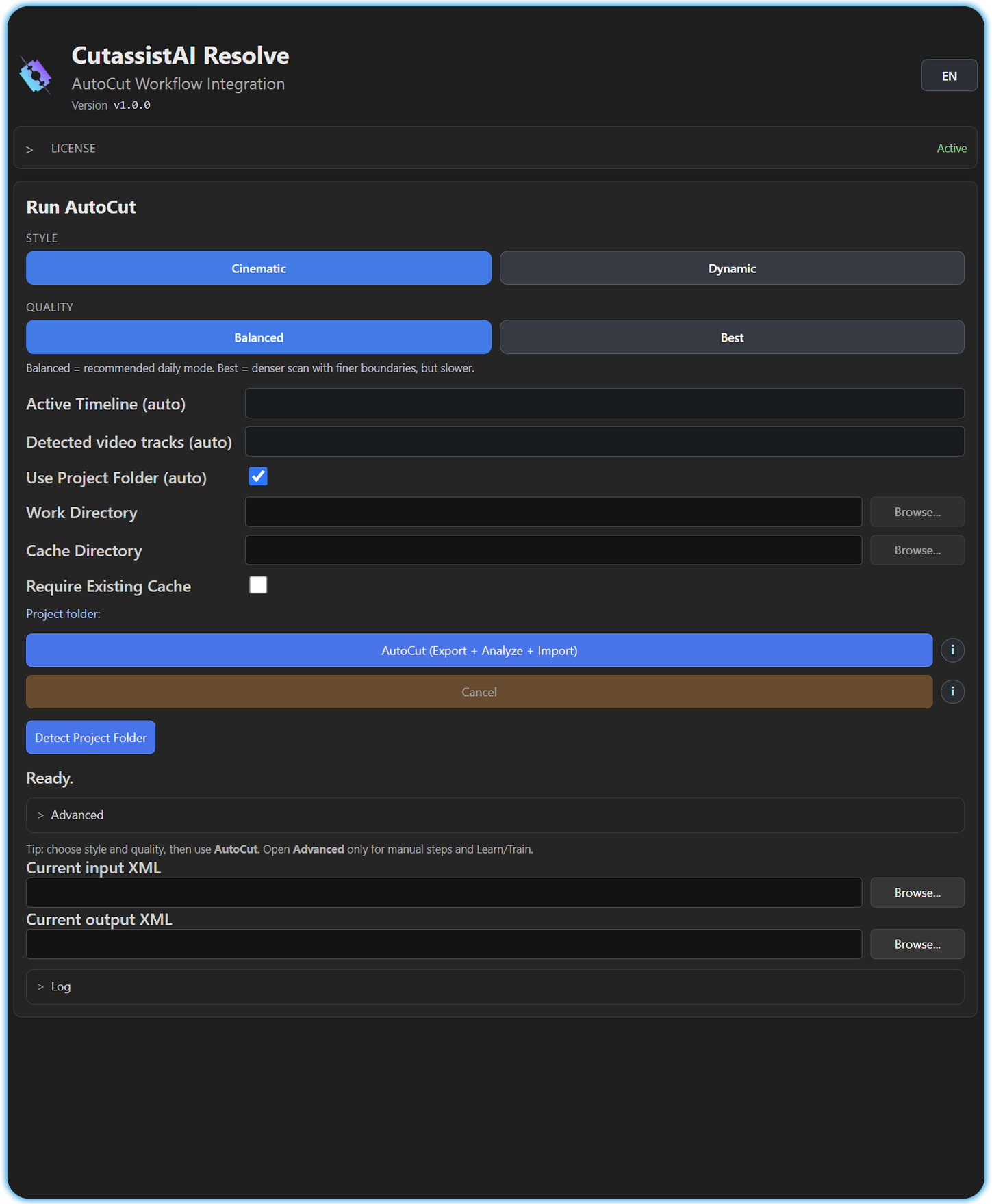Click the CutassistAI Resolve logo icon
992x1204 pixels.
(x=36, y=75)
